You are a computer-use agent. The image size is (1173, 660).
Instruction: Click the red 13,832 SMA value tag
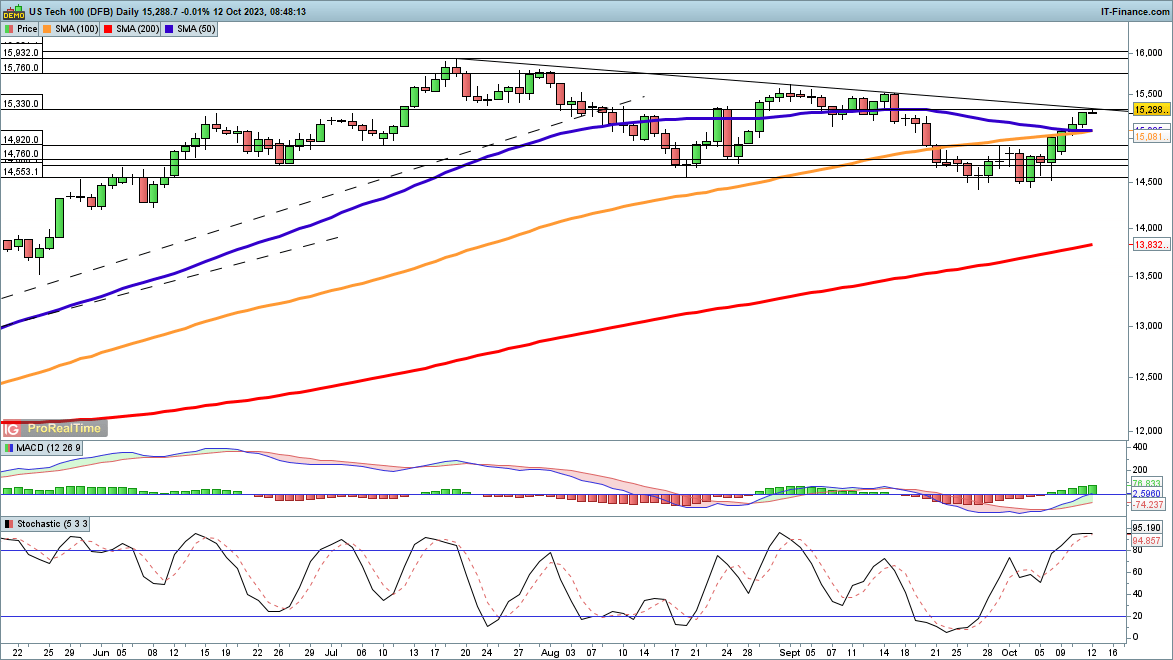point(1151,245)
